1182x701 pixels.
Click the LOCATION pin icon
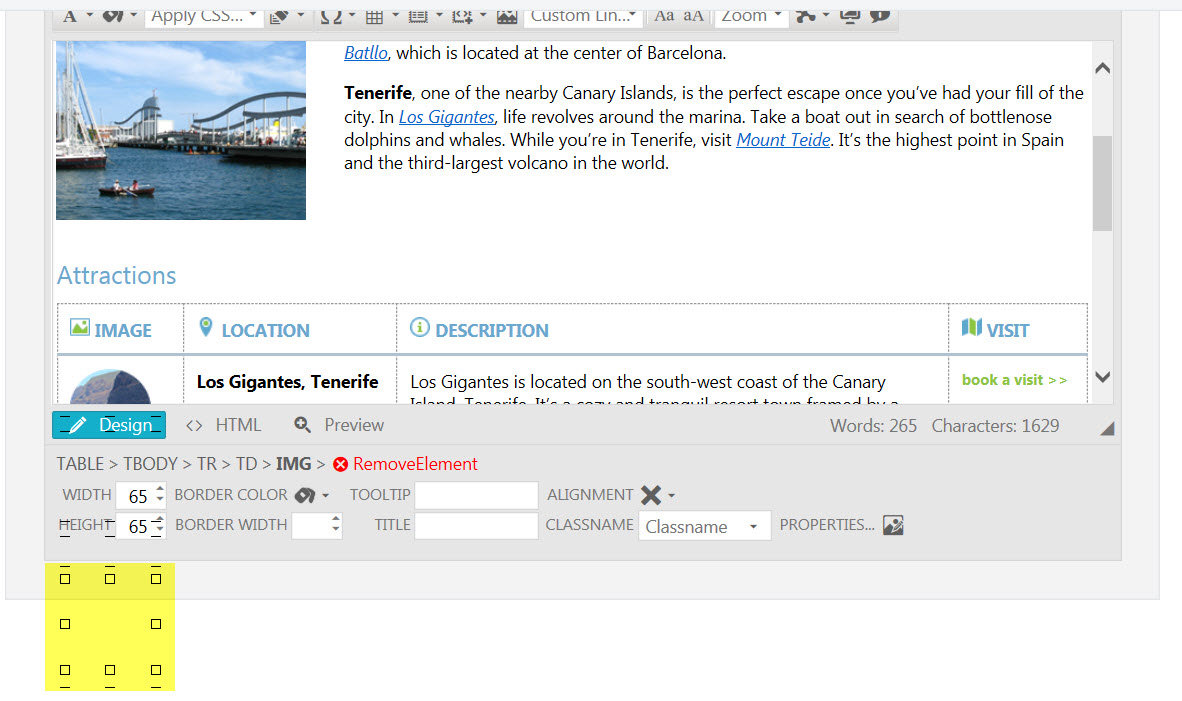pos(206,326)
